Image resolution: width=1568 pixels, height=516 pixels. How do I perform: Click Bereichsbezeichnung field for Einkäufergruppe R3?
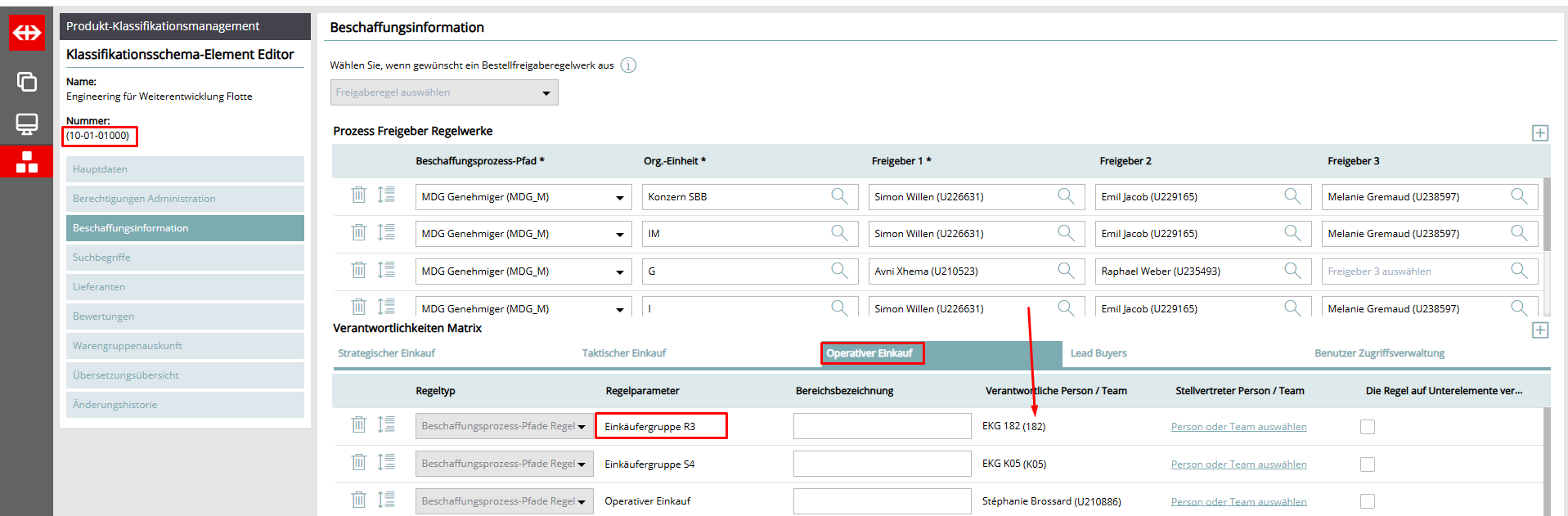[x=882, y=426]
